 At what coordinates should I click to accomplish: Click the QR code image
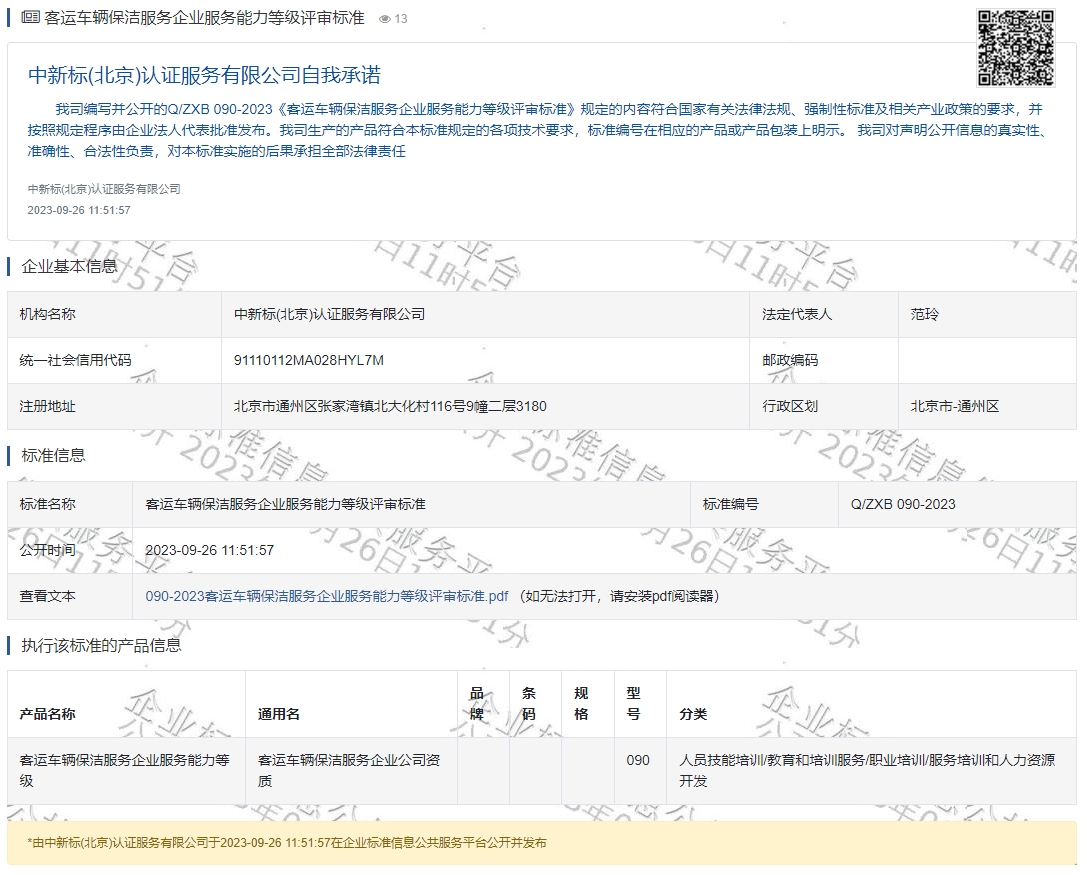(x=1015, y=47)
